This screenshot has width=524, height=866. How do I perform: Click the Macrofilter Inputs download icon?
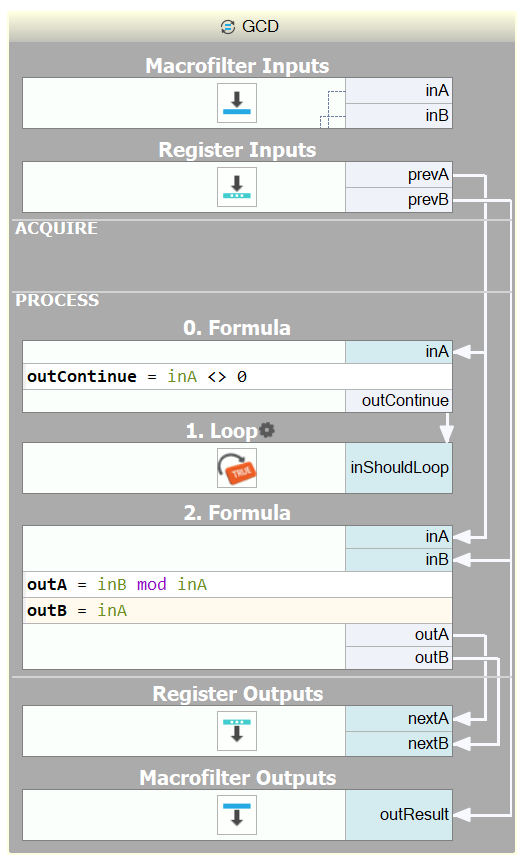point(237,103)
